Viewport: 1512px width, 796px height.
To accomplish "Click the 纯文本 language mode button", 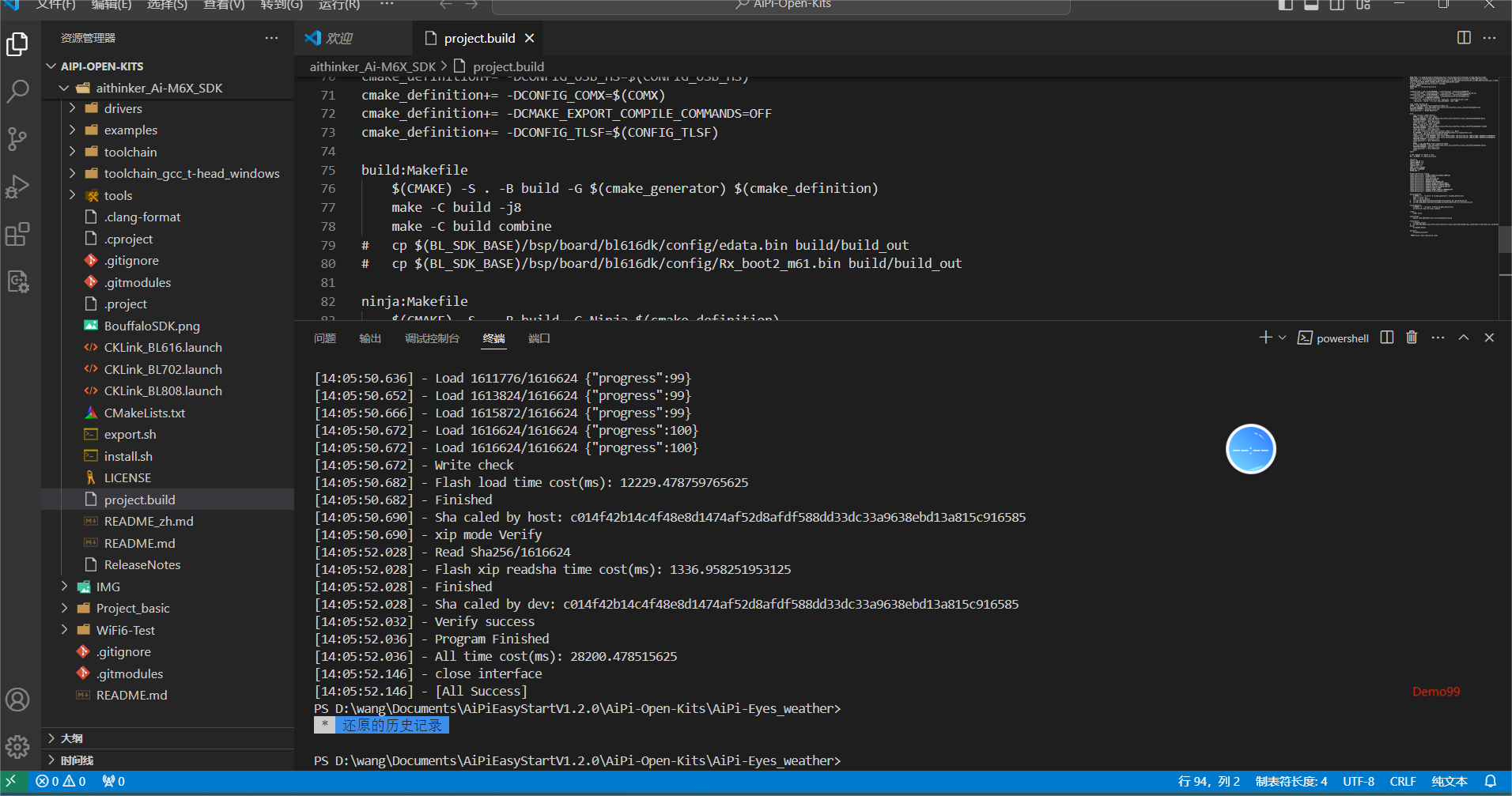I will [1450, 781].
